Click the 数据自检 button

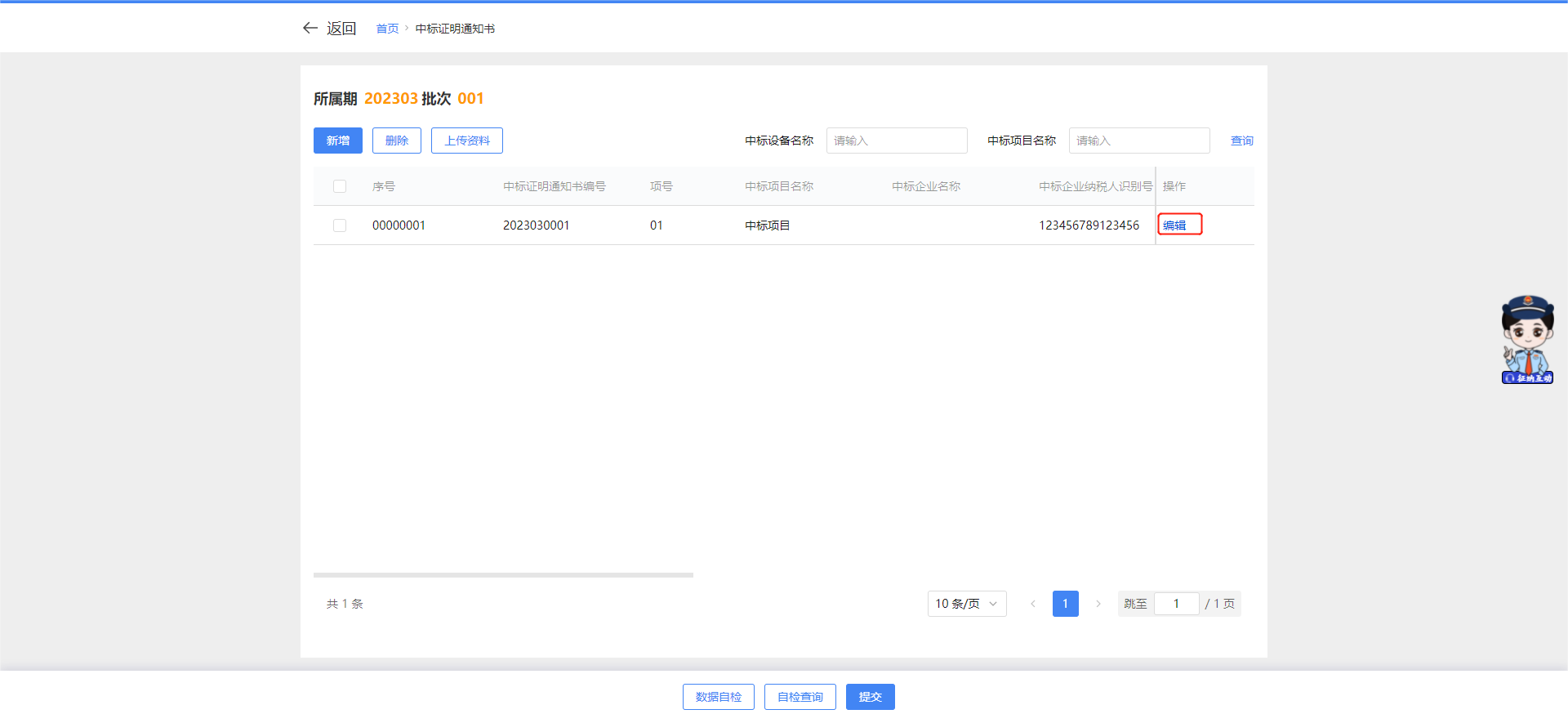[x=718, y=697]
